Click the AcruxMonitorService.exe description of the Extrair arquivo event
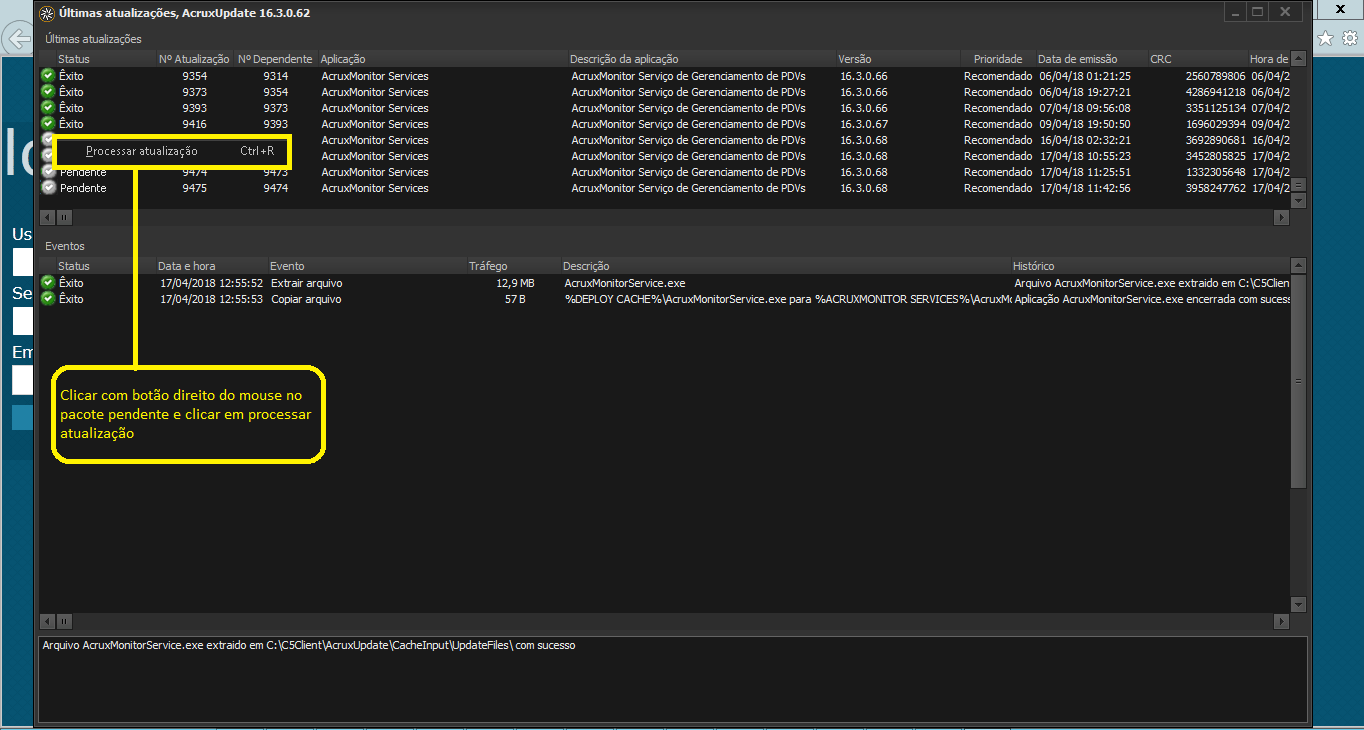Image resolution: width=1364 pixels, height=730 pixels. (x=625, y=283)
